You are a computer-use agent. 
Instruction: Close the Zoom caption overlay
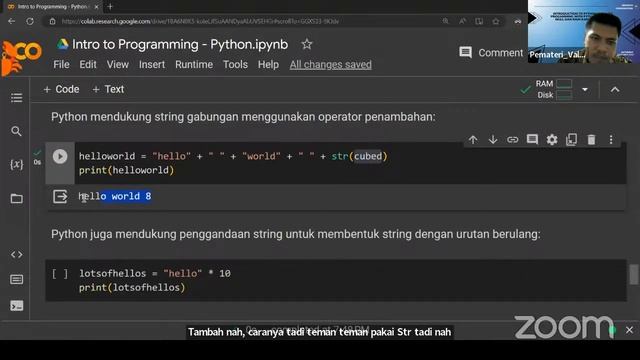(x=629, y=330)
